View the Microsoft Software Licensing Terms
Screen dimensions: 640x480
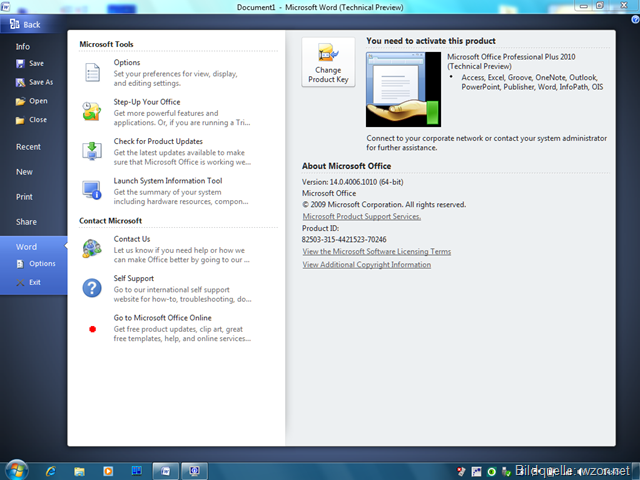[376, 252]
